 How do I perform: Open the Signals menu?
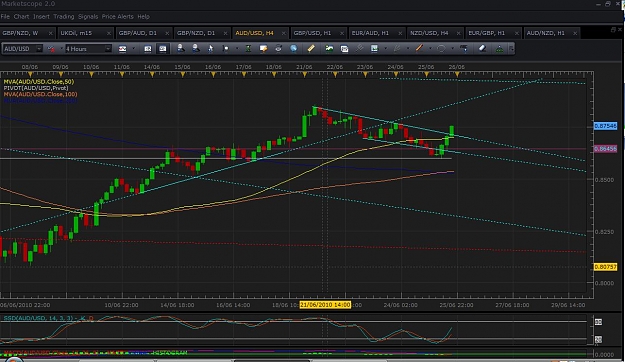(x=88, y=16)
